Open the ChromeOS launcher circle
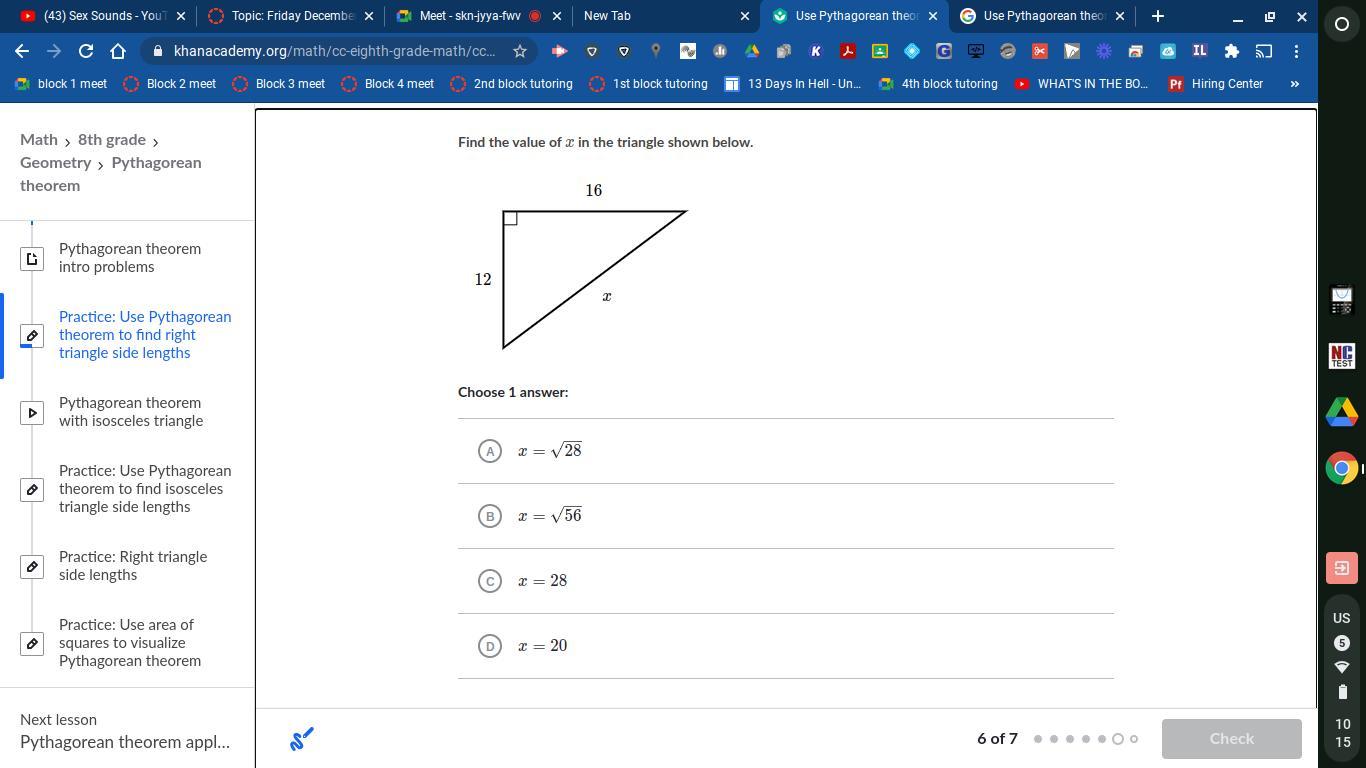1366x768 pixels. [1342, 24]
